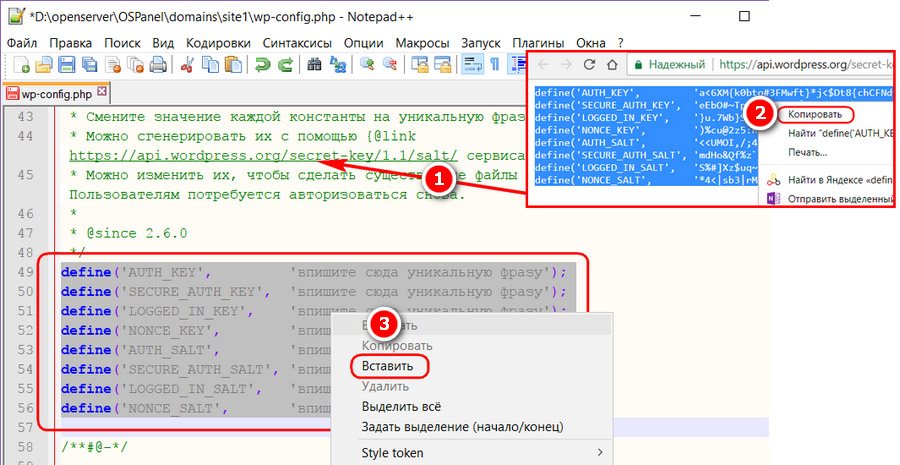Open the Replace dialog icon
This screenshot has width=900, height=465.
pos(338,64)
